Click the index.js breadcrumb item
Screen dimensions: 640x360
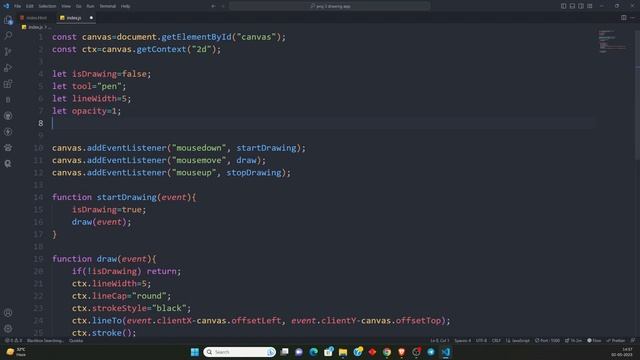[33, 27]
